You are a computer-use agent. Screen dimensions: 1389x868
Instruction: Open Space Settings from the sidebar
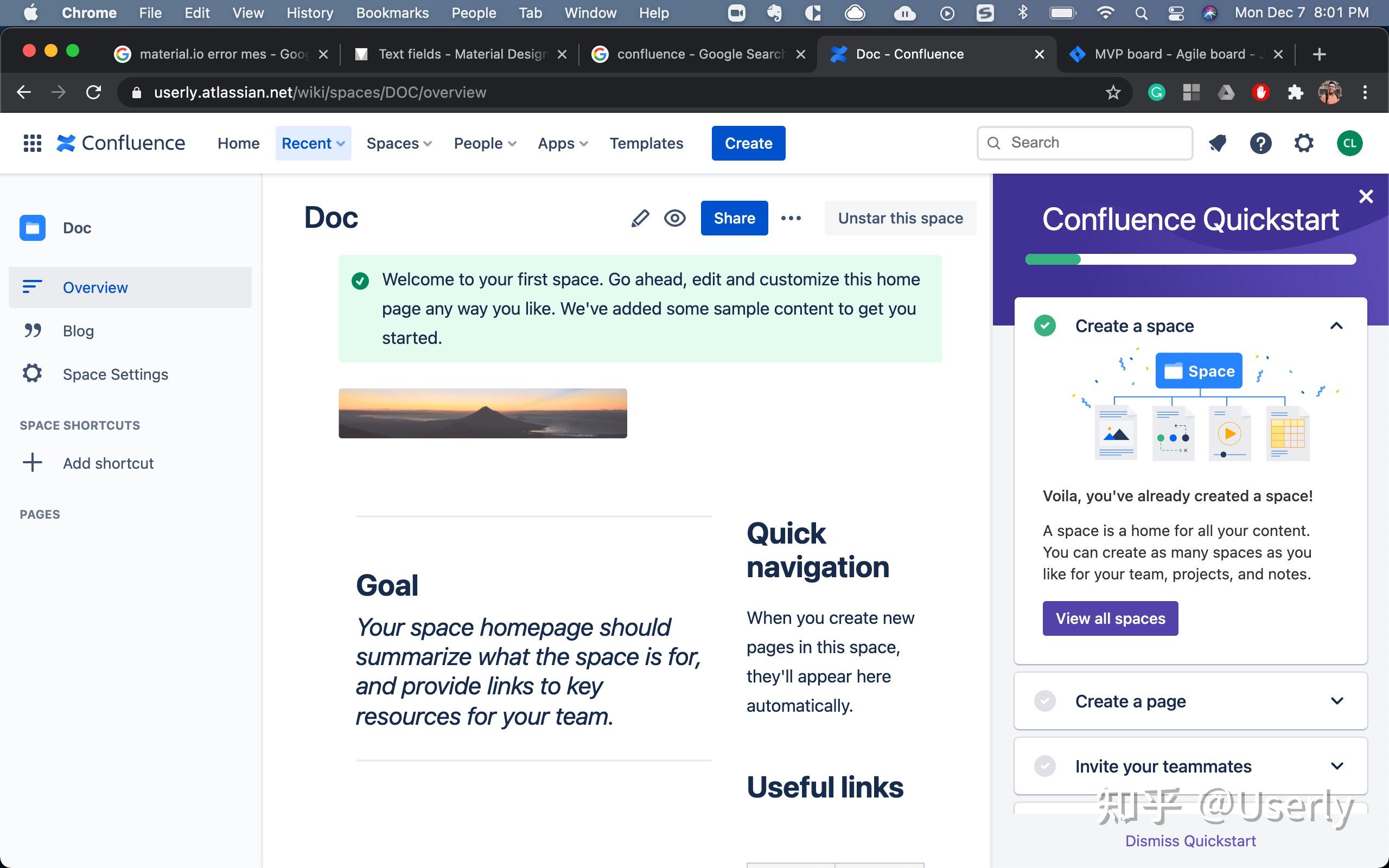pyautogui.click(x=115, y=374)
